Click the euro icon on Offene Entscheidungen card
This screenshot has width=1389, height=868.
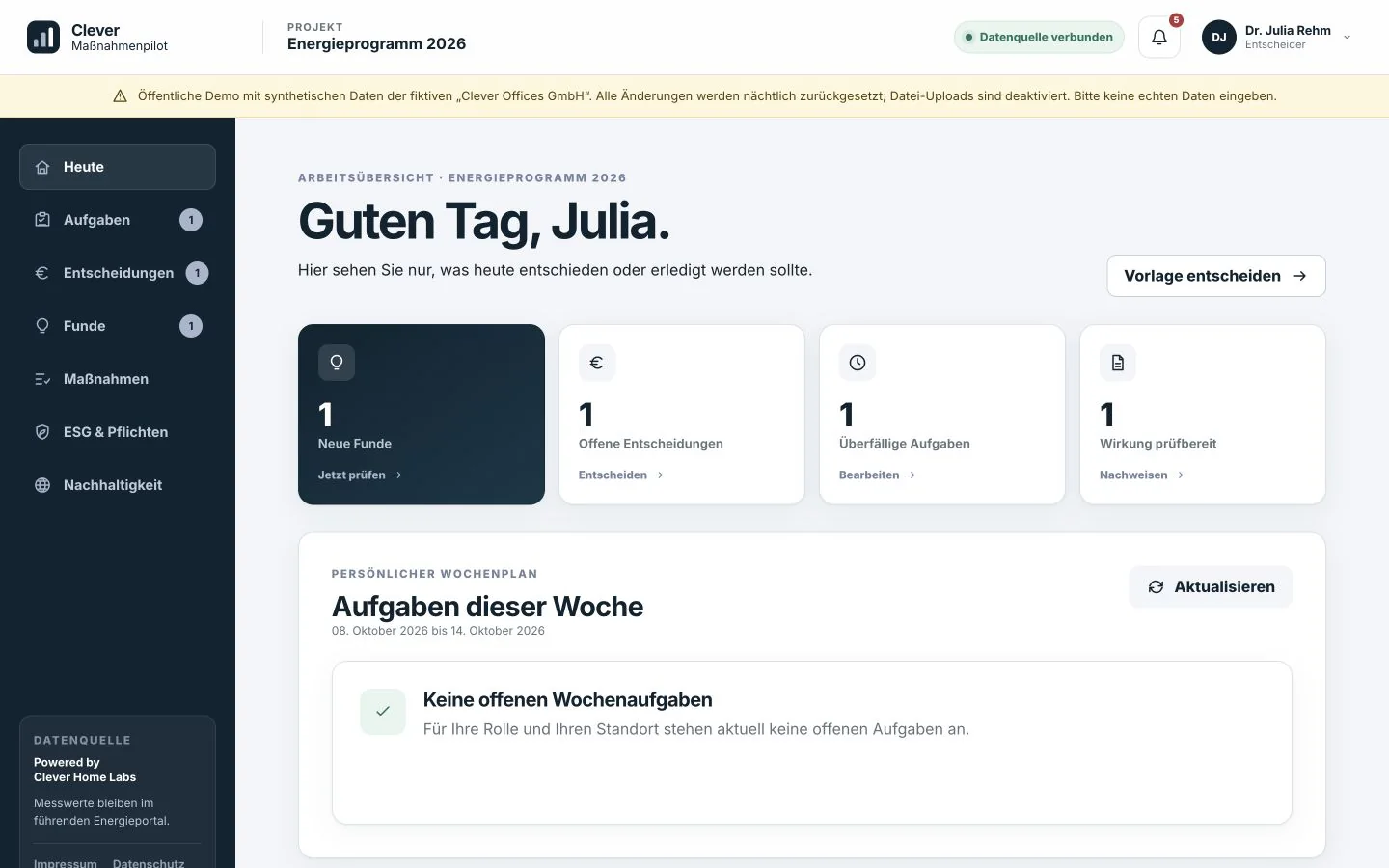(597, 363)
